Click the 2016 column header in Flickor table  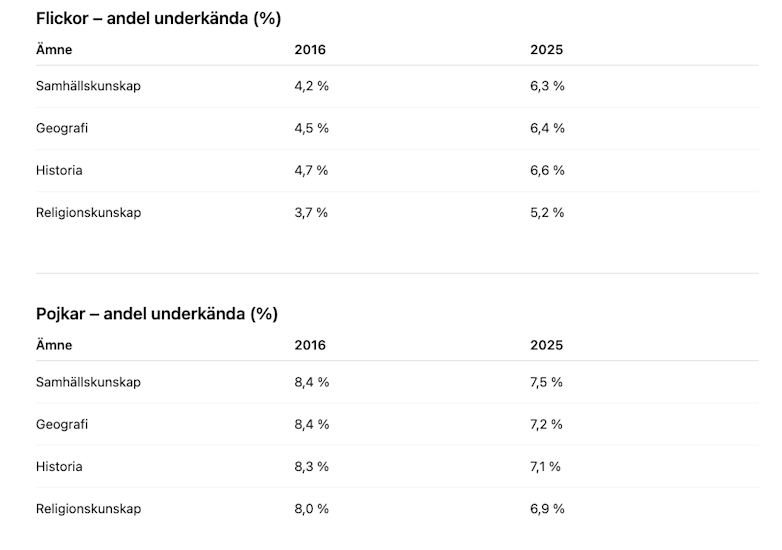tap(310, 50)
